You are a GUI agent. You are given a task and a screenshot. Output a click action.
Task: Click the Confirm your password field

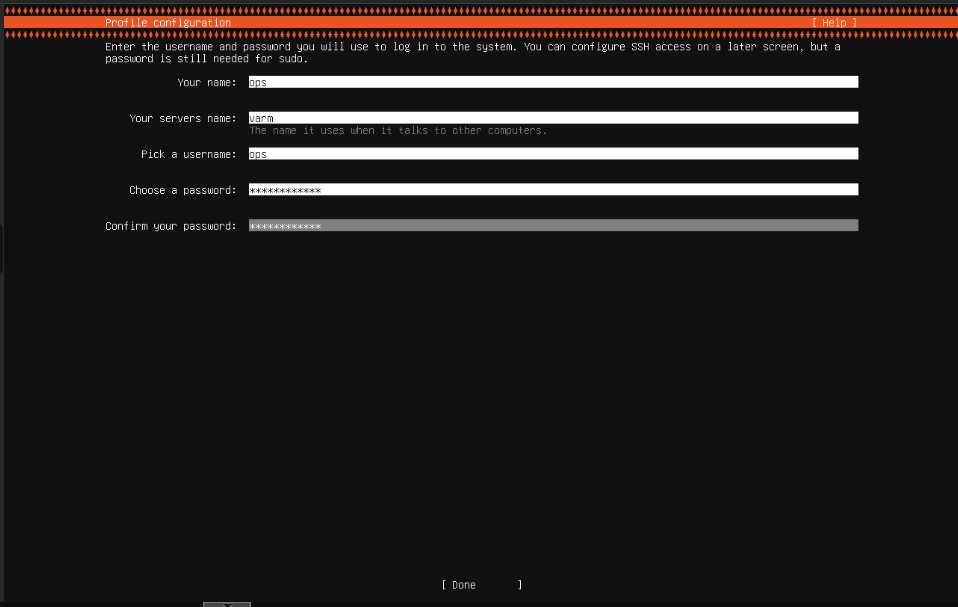pos(550,225)
